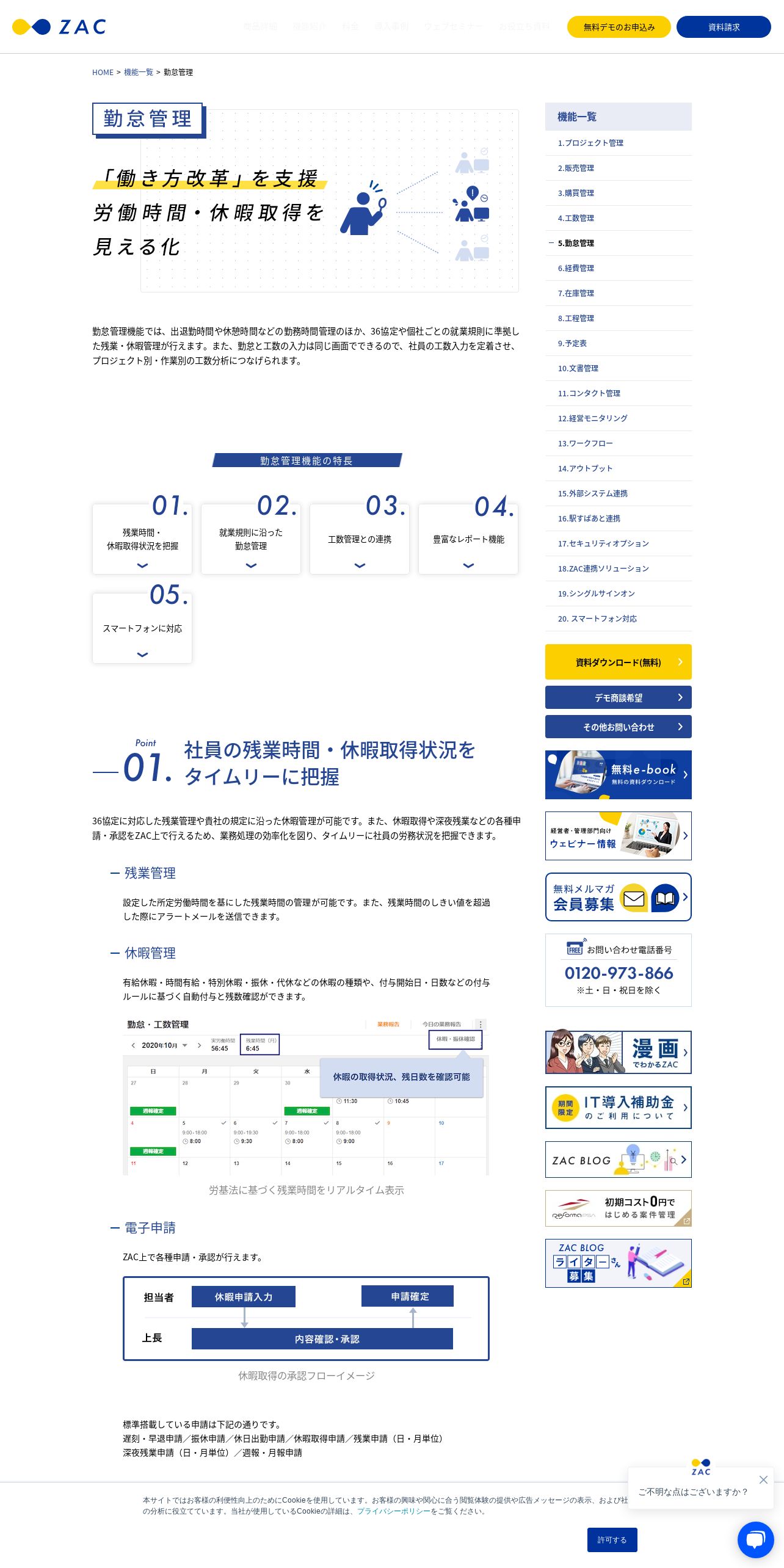Open the chat widget bubble icon
784x1568 pixels.
point(755,1539)
